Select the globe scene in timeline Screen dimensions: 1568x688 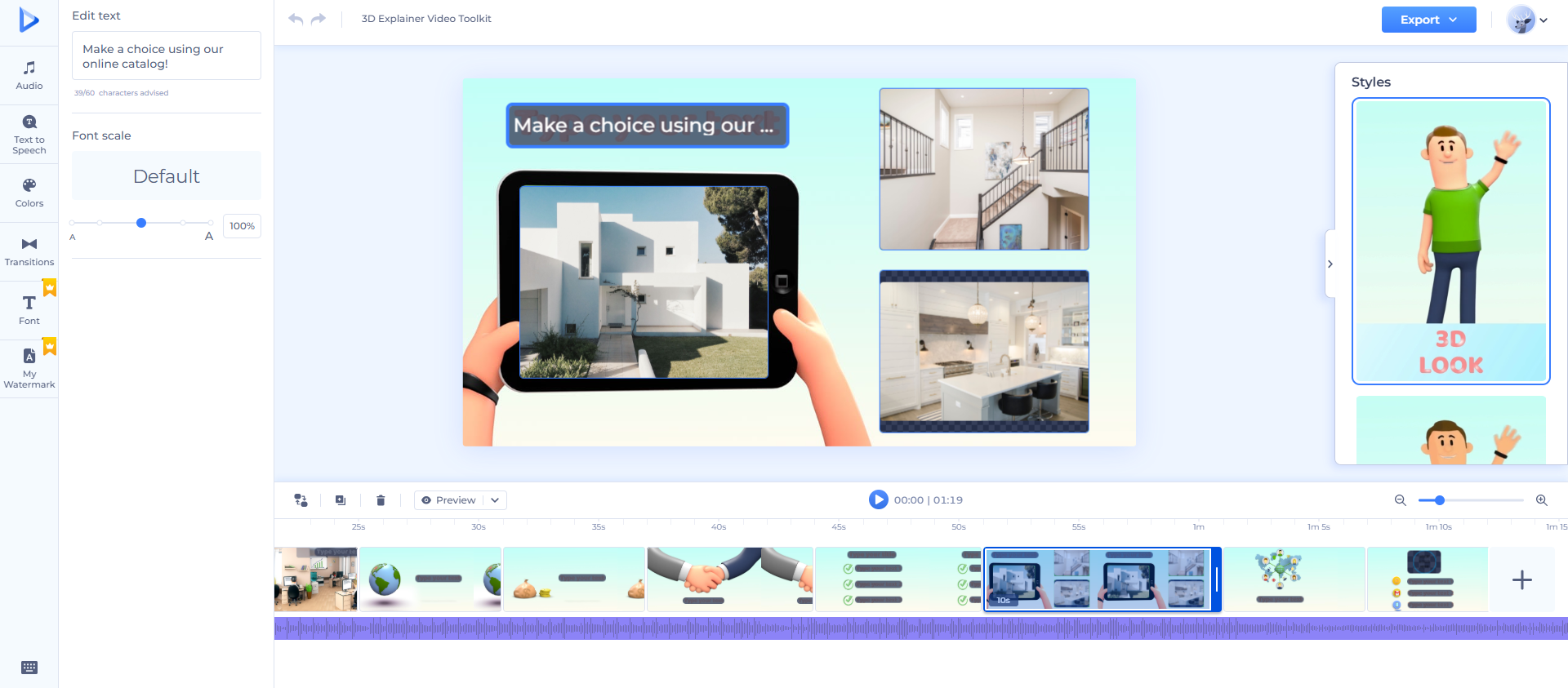[430, 579]
